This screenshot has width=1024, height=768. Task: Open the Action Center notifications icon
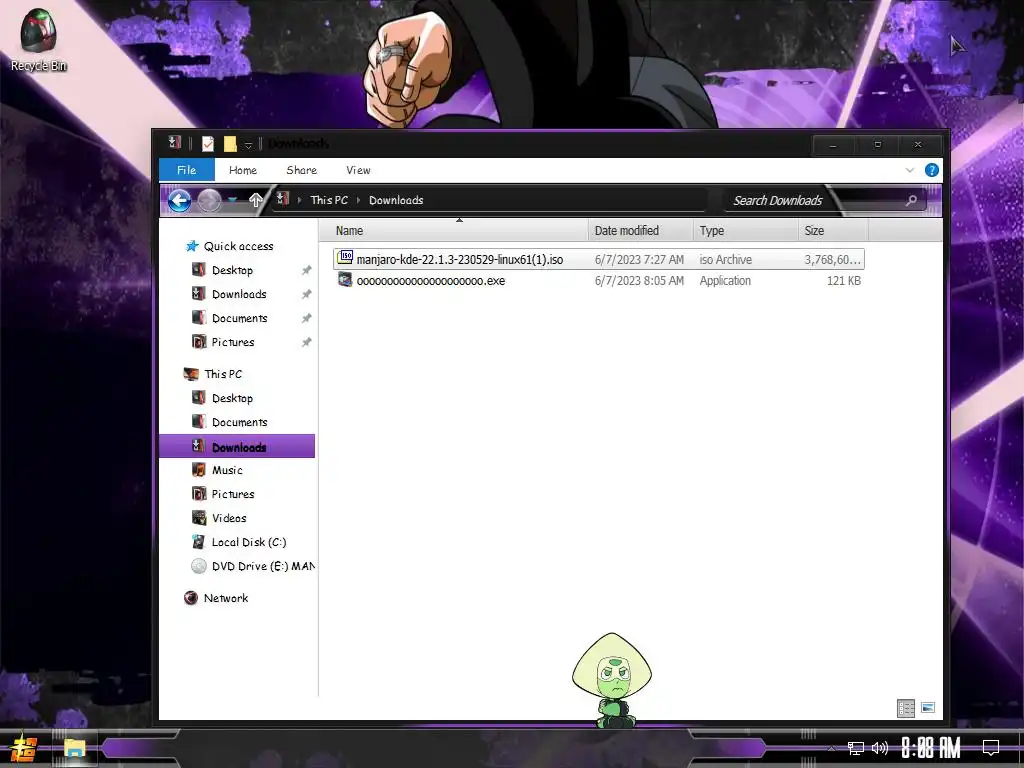(991, 748)
